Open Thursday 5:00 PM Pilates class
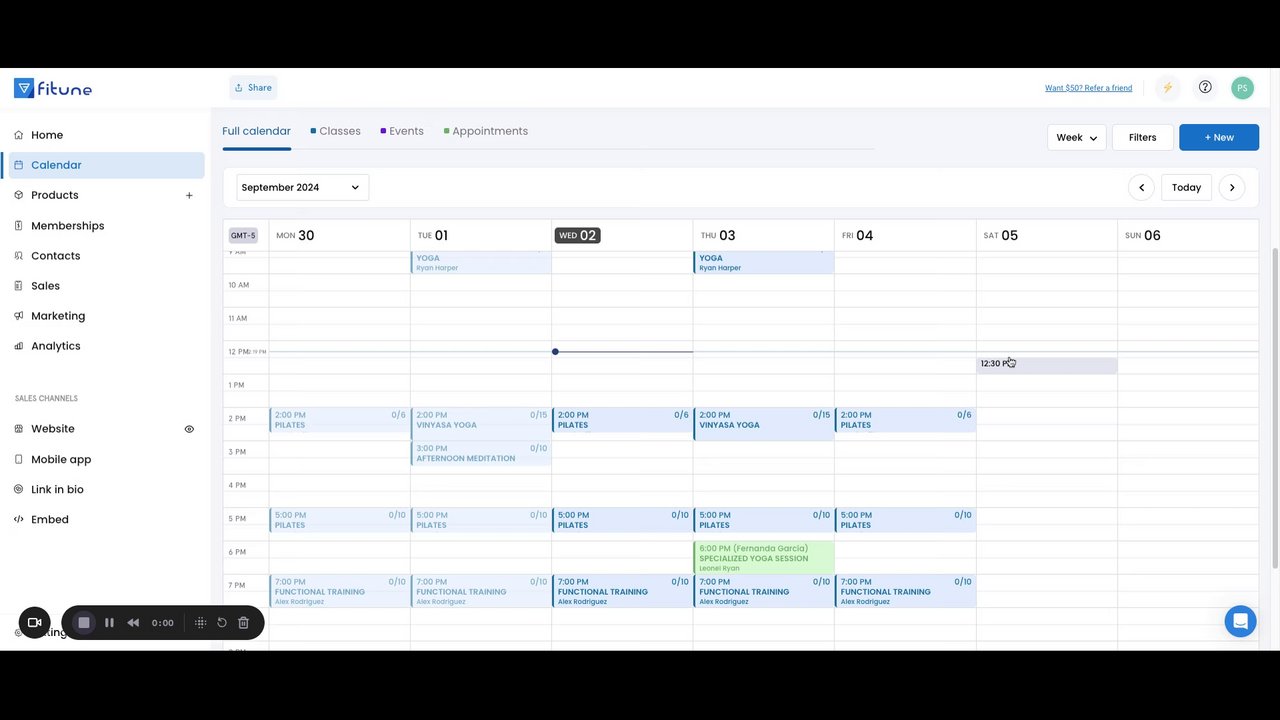The height and width of the screenshot is (720, 1280). coord(764,520)
